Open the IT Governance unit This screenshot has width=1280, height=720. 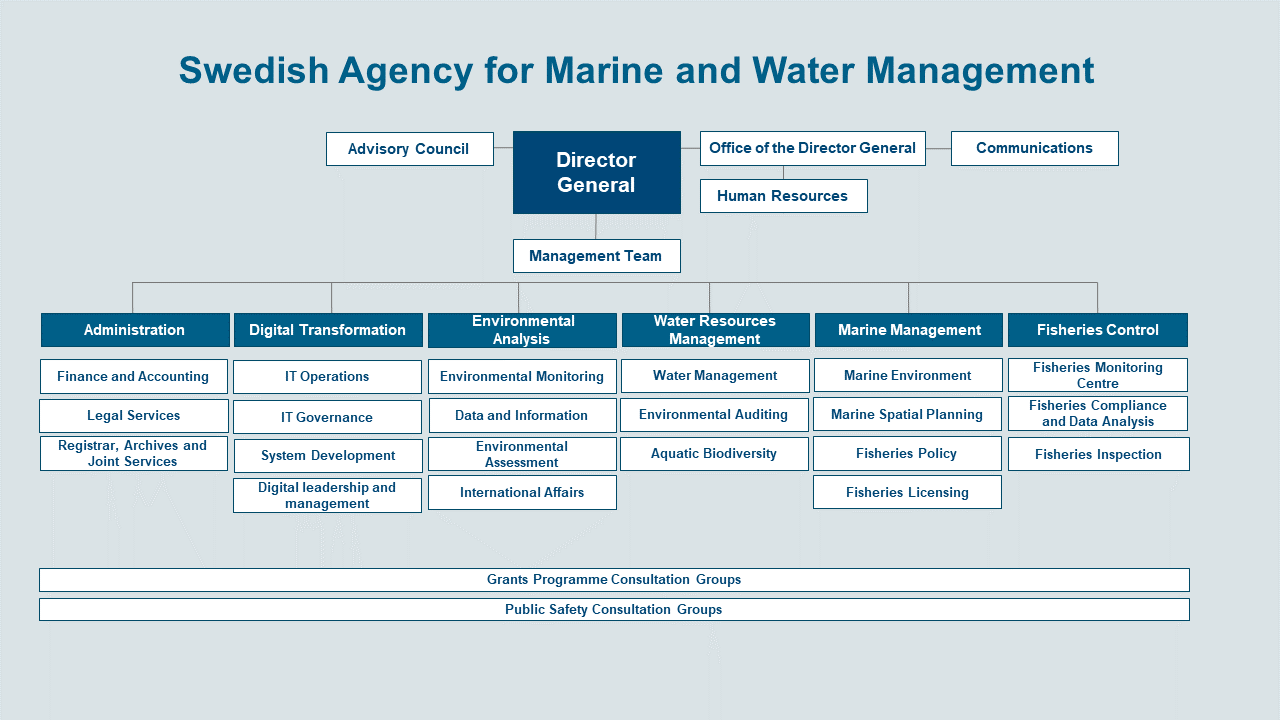pyautogui.click(x=327, y=417)
